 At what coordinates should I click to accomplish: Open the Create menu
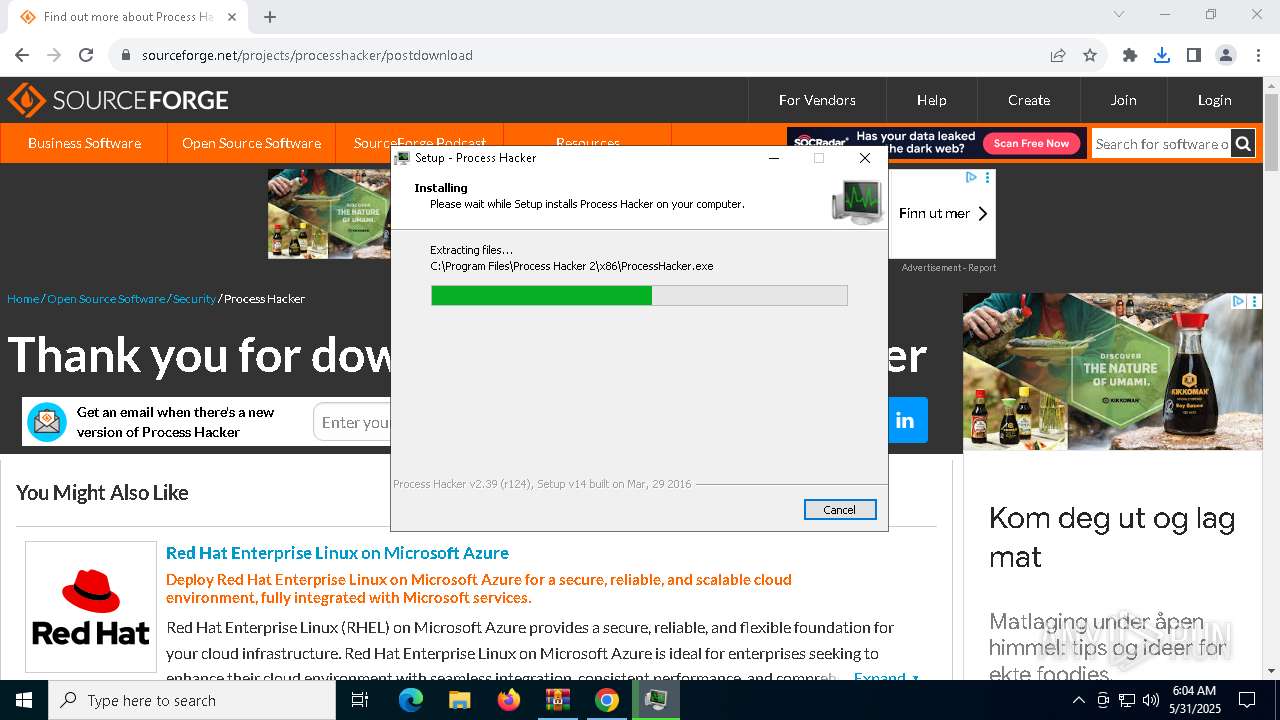tap(1029, 100)
